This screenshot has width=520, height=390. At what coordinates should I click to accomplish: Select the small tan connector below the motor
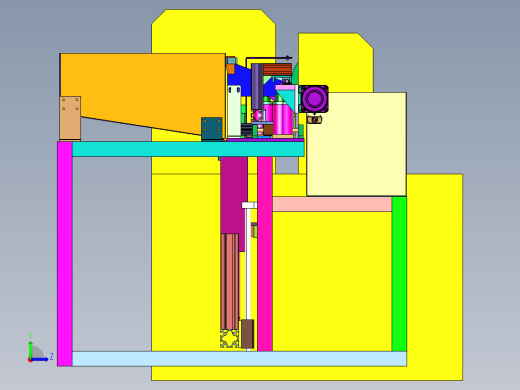pyautogui.click(x=314, y=119)
